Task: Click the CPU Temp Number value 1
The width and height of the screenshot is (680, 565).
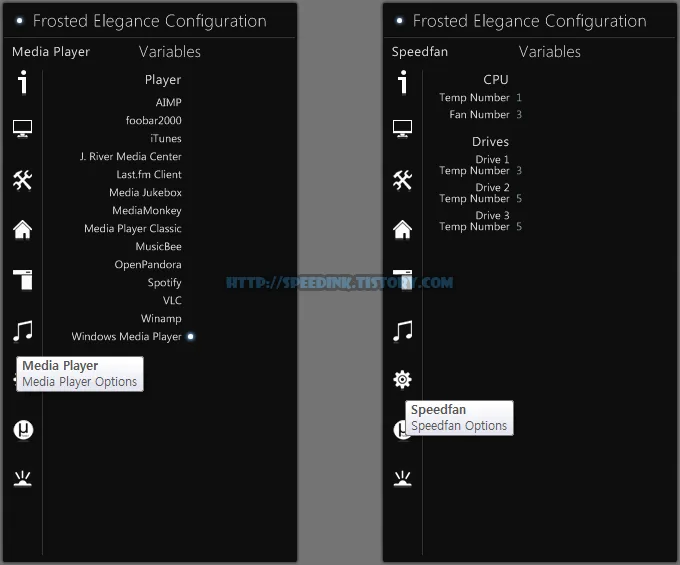Action: pos(519,98)
